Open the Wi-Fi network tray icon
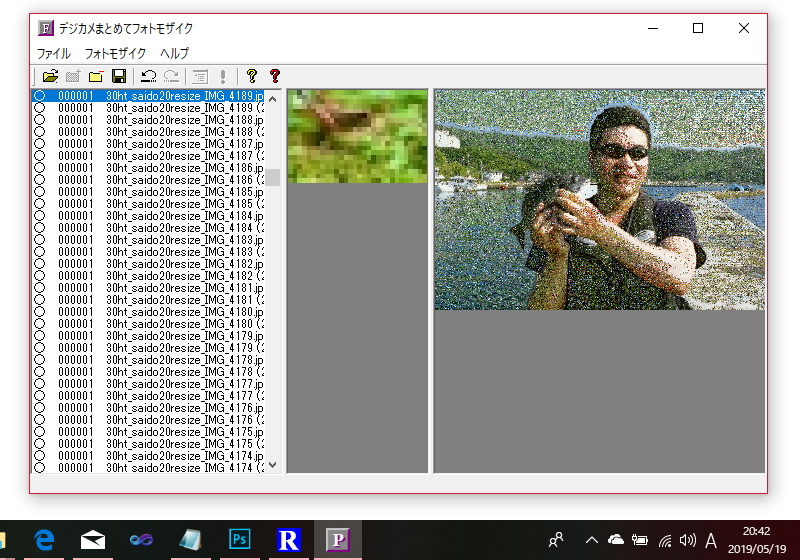 (x=665, y=540)
